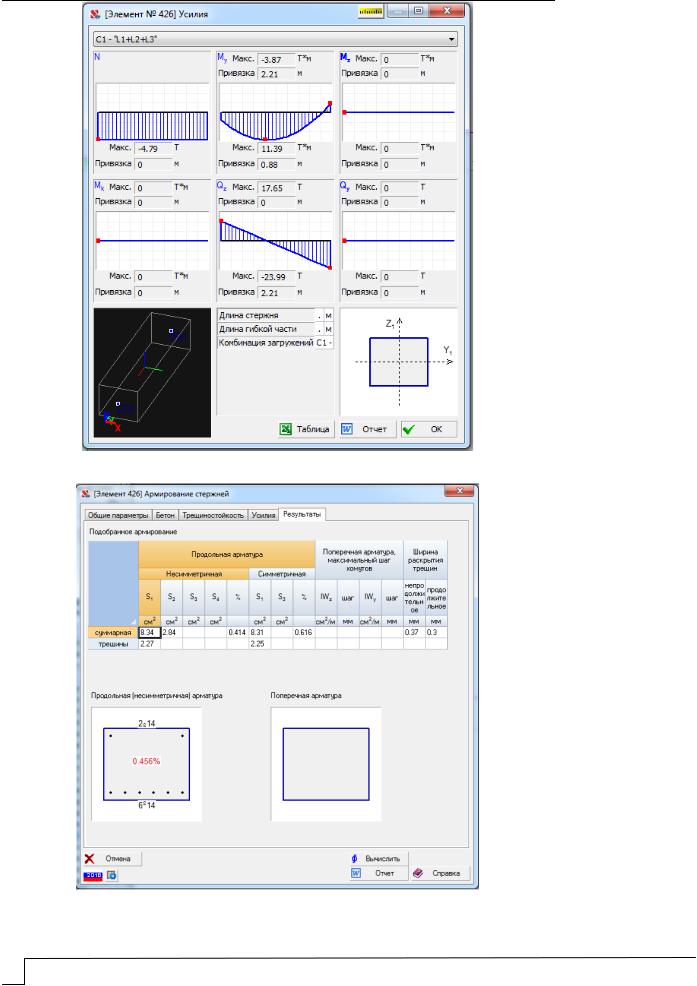Open help with Справка button
This screenshot has height=986, width=697.
click(438, 873)
